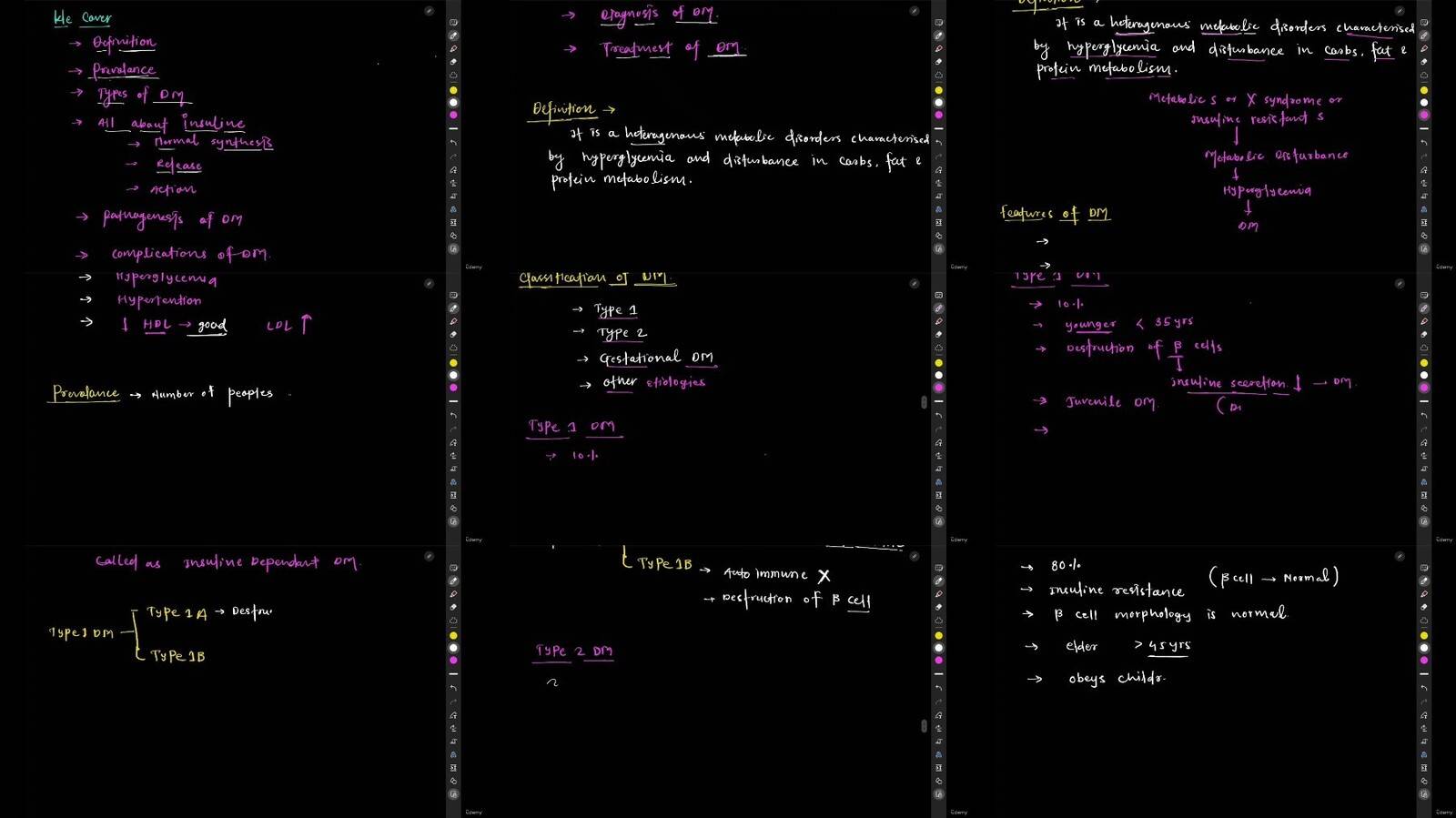Screen dimensions: 1456x818
Task: Pick the white ink color in middle-right panel
Action: point(1423,375)
